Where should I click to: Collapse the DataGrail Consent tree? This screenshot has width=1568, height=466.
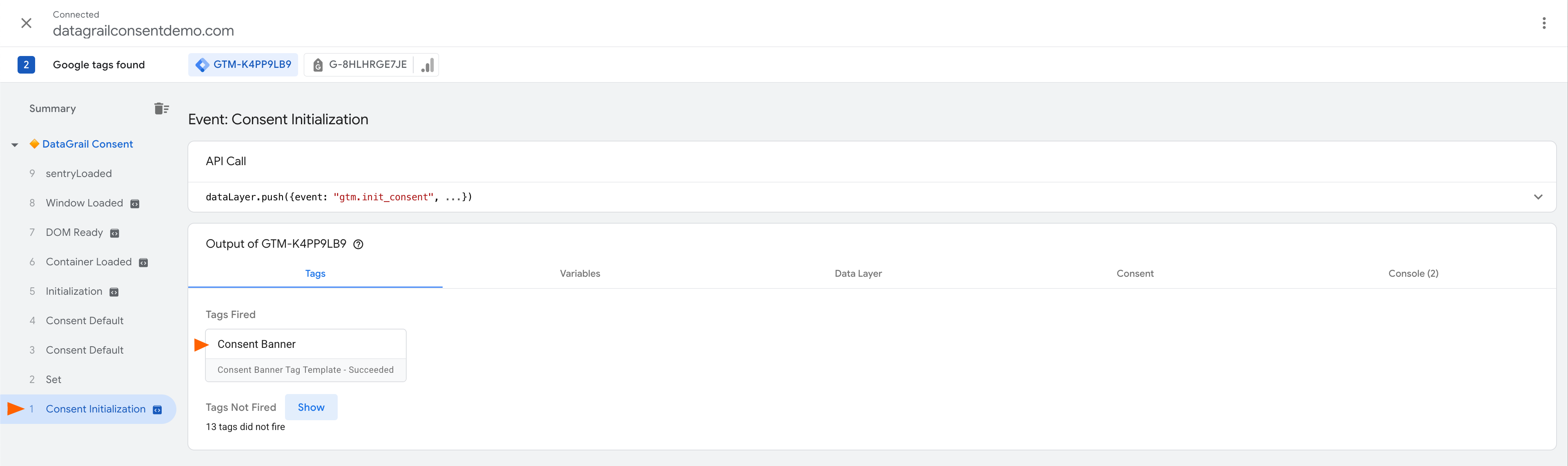pos(15,145)
